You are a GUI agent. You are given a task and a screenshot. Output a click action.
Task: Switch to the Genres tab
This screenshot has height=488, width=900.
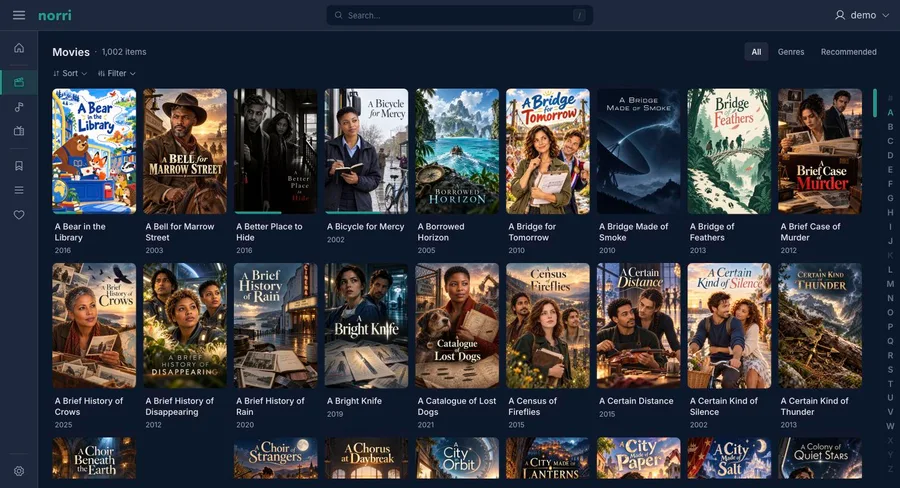click(791, 52)
